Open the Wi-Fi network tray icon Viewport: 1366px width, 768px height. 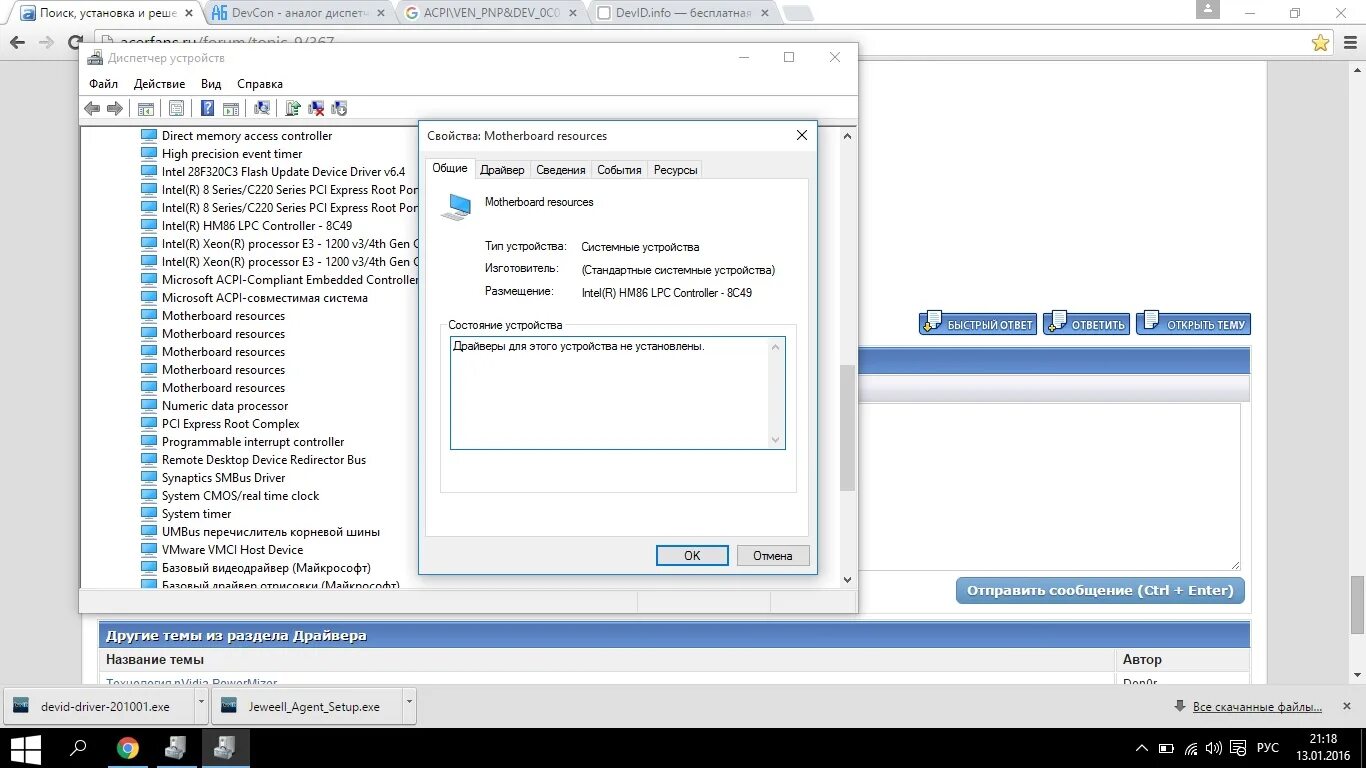(1191, 748)
